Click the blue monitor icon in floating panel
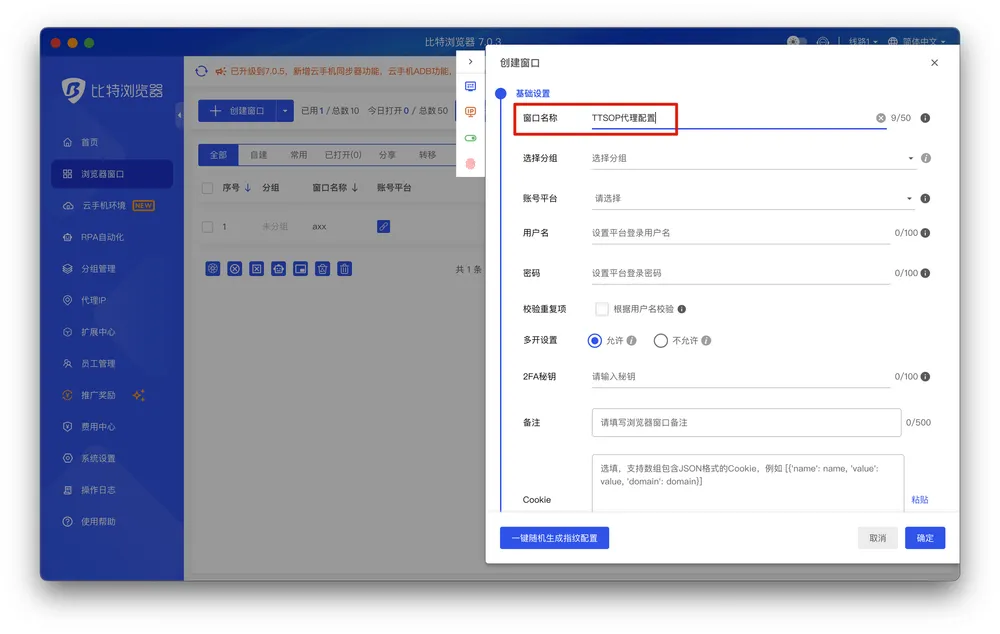 (471, 87)
